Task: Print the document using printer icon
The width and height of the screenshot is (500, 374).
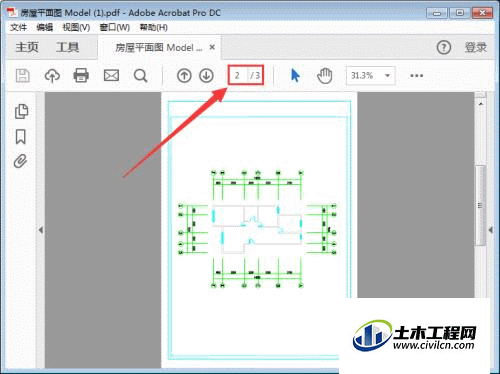Action: (x=81, y=75)
